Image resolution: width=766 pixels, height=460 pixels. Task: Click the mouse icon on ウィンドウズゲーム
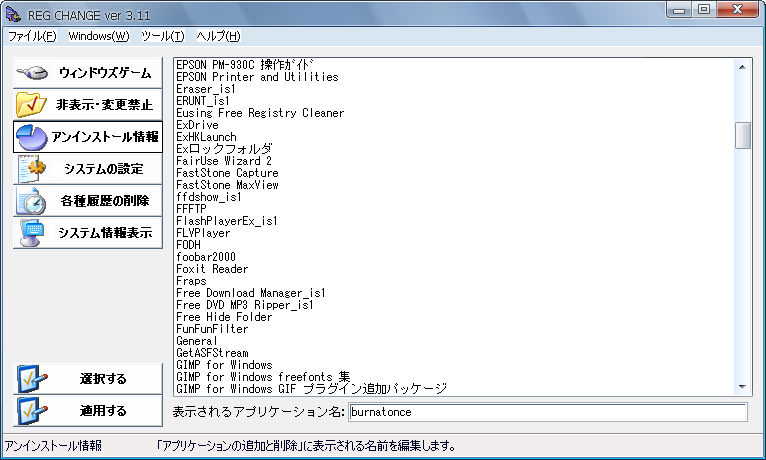32,73
